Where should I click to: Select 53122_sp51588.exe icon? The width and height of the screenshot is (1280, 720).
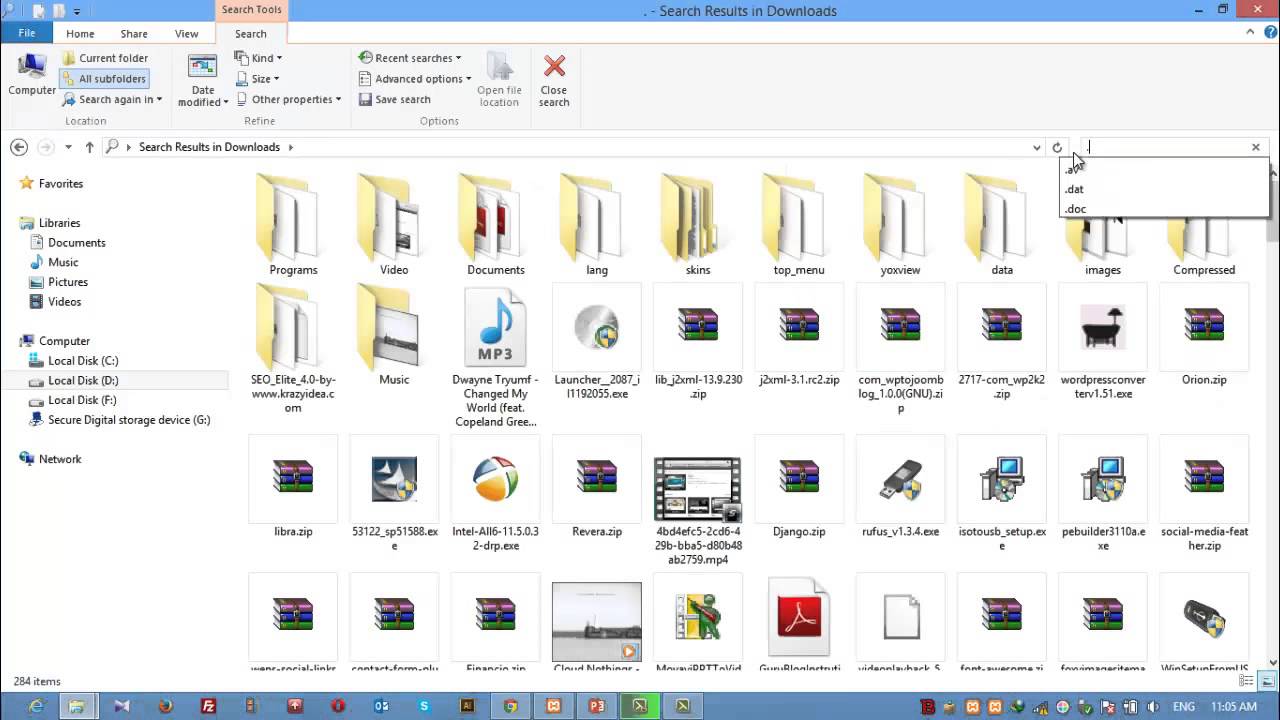click(394, 479)
